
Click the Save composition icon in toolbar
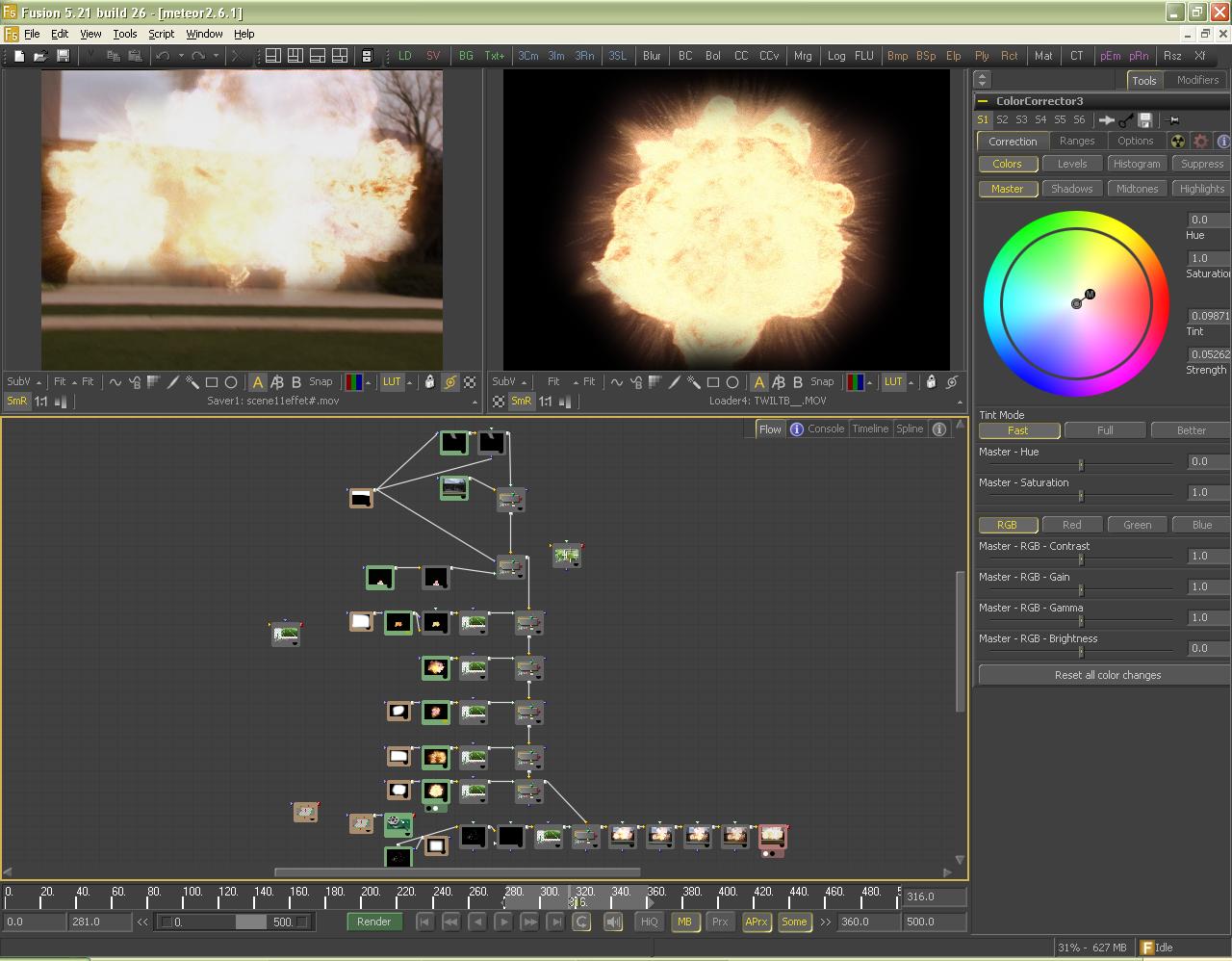point(63,56)
